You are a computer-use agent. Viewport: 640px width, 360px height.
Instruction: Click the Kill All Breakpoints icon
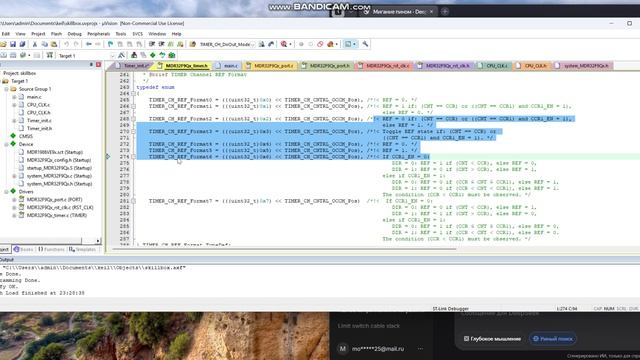(330, 44)
